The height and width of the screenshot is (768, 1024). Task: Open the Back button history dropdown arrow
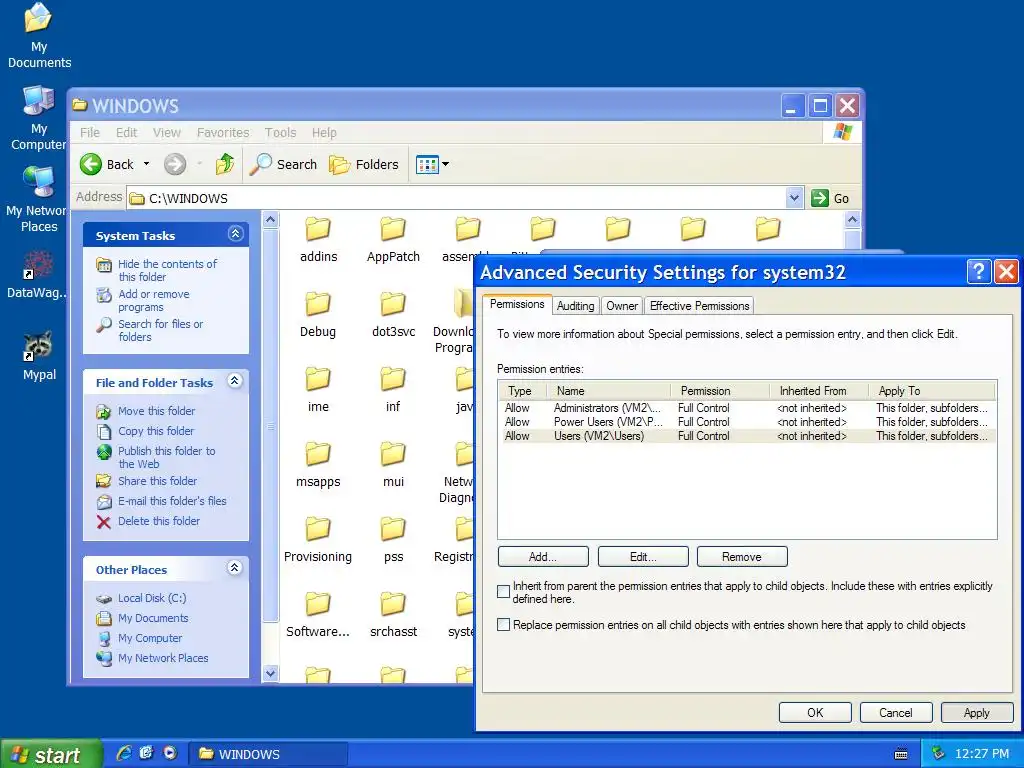tap(146, 164)
